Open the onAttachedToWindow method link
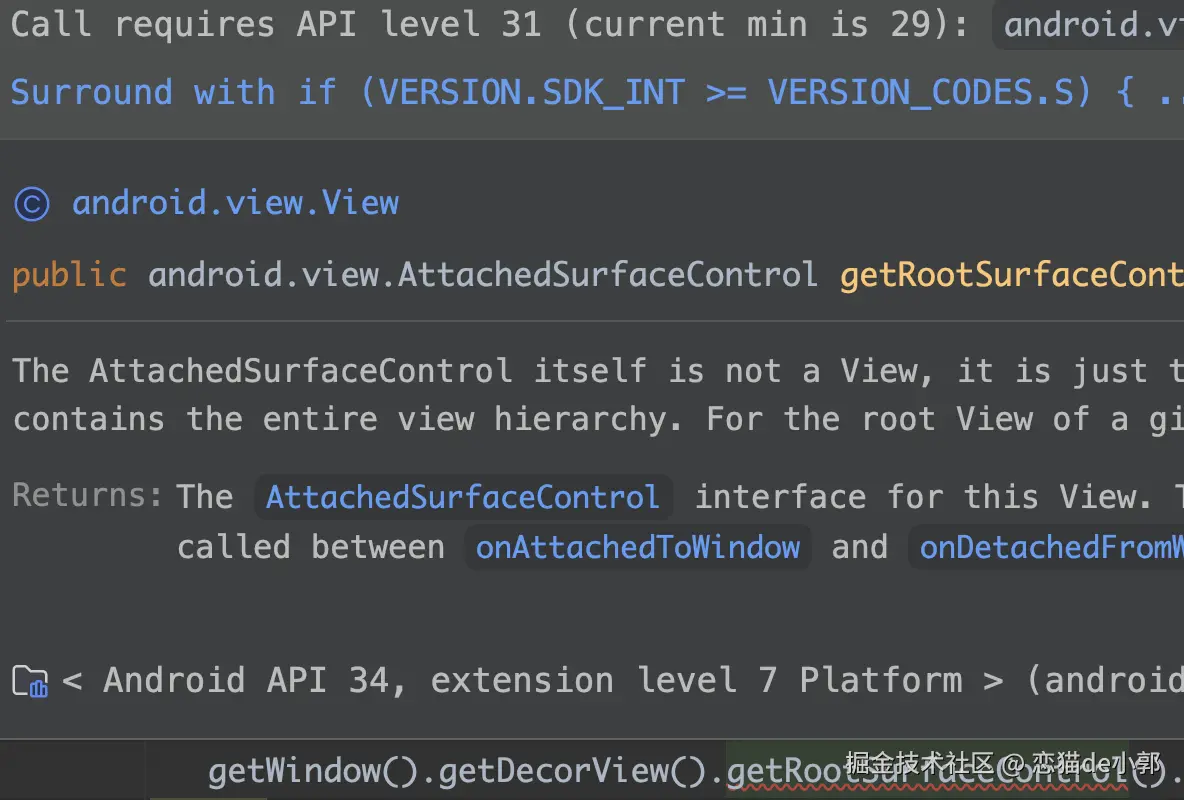 click(x=638, y=547)
